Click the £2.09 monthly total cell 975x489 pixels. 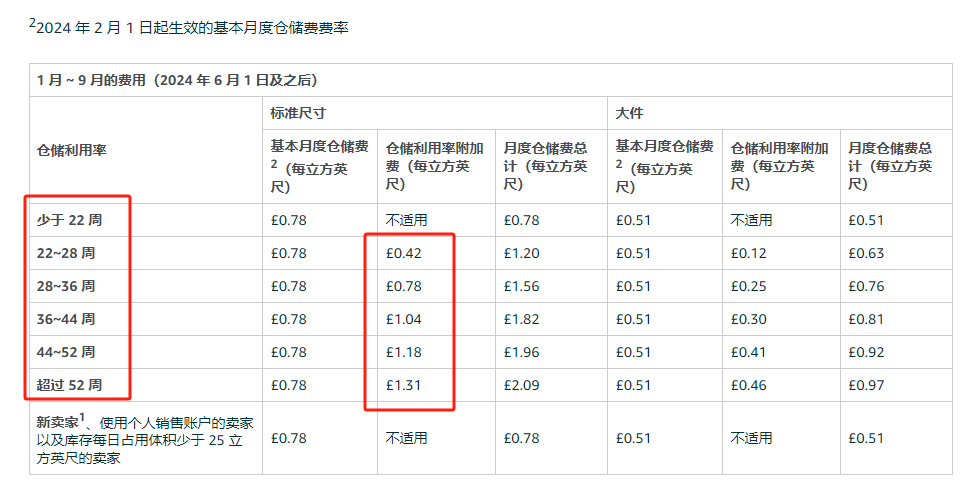(x=520, y=385)
